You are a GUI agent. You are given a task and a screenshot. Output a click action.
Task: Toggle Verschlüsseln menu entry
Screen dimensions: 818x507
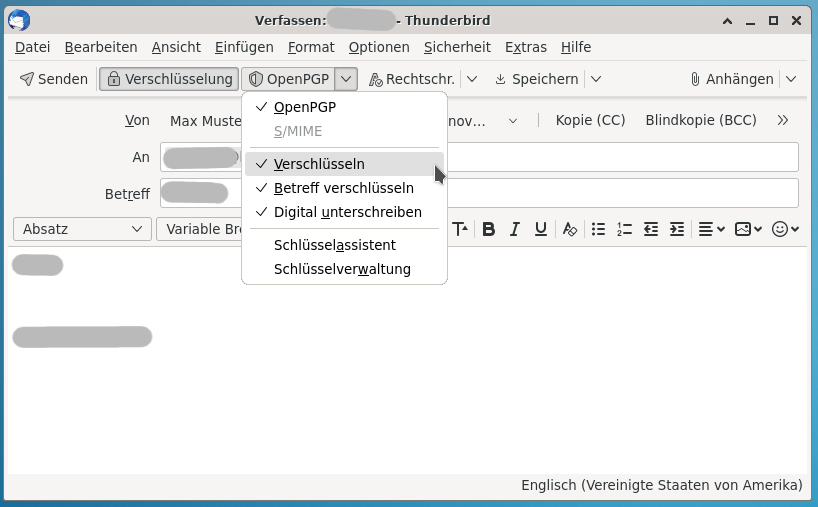344,164
